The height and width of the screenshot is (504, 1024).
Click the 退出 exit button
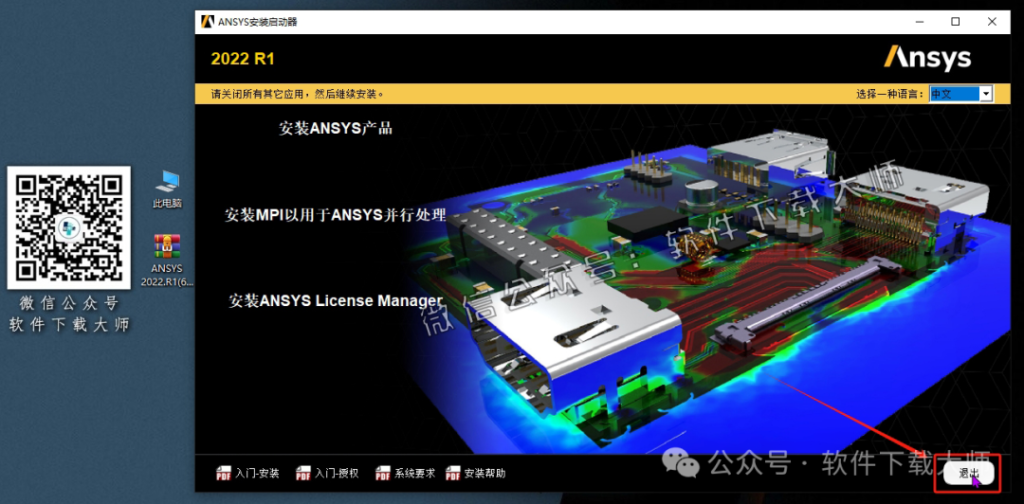(x=968, y=474)
